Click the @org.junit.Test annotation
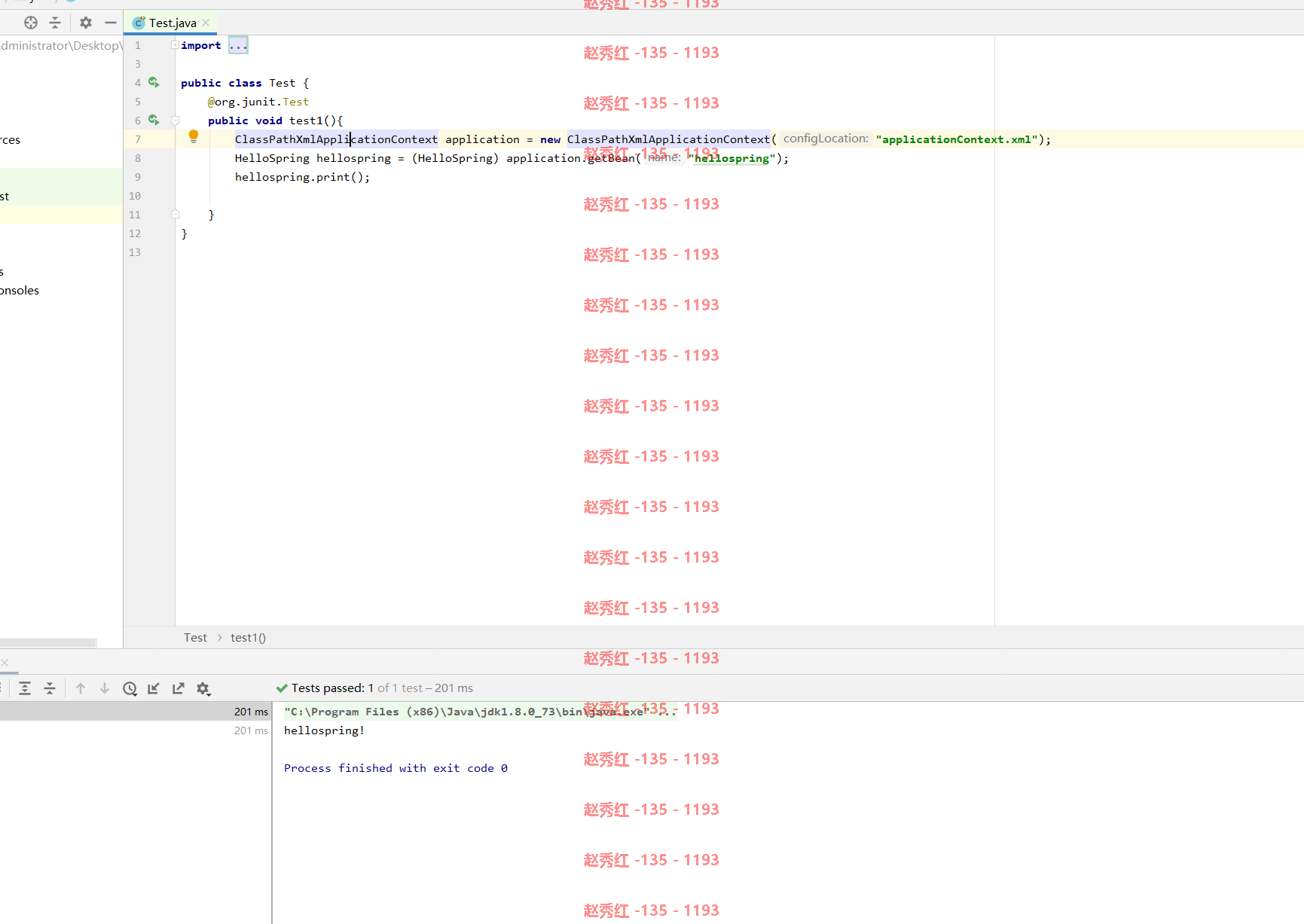This screenshot has width=1304, height=924. point(258,102)
